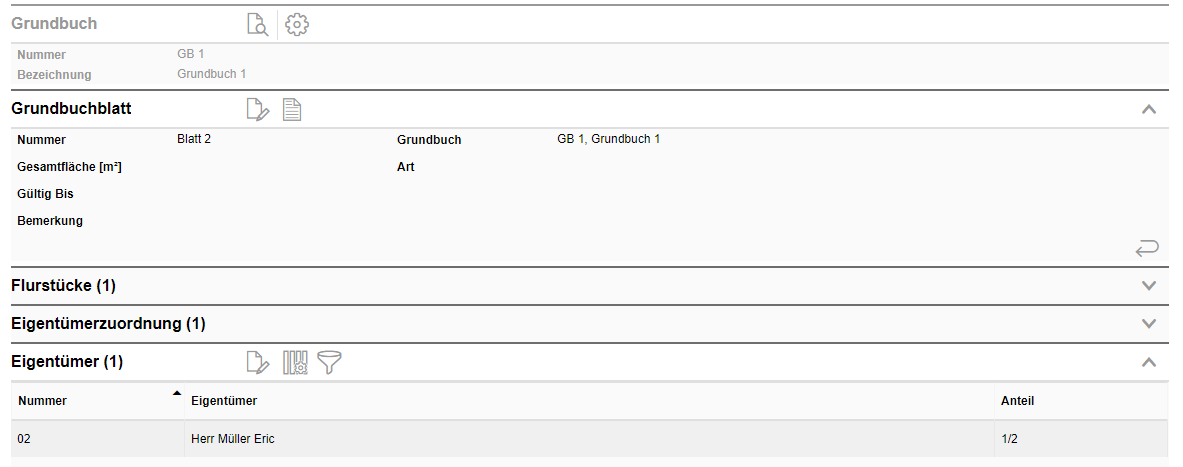The height and width of the screenshot is (467, 1183).
Task: Click the Eigentümerzuordnung (1) section title
Action: (x=108, y=324)
